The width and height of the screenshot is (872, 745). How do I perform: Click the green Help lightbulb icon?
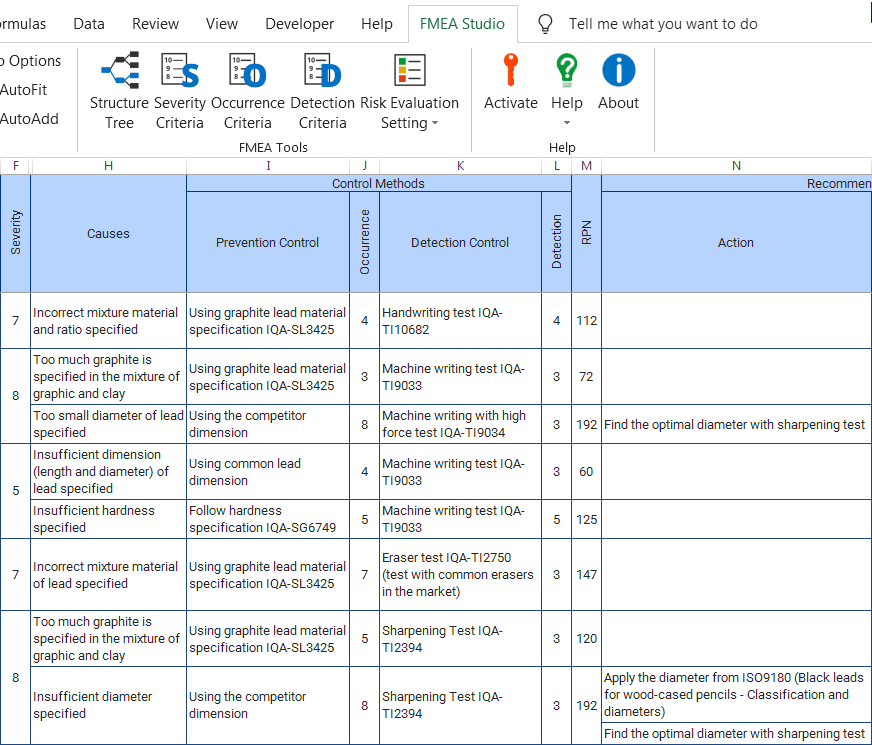pos(566,72)
